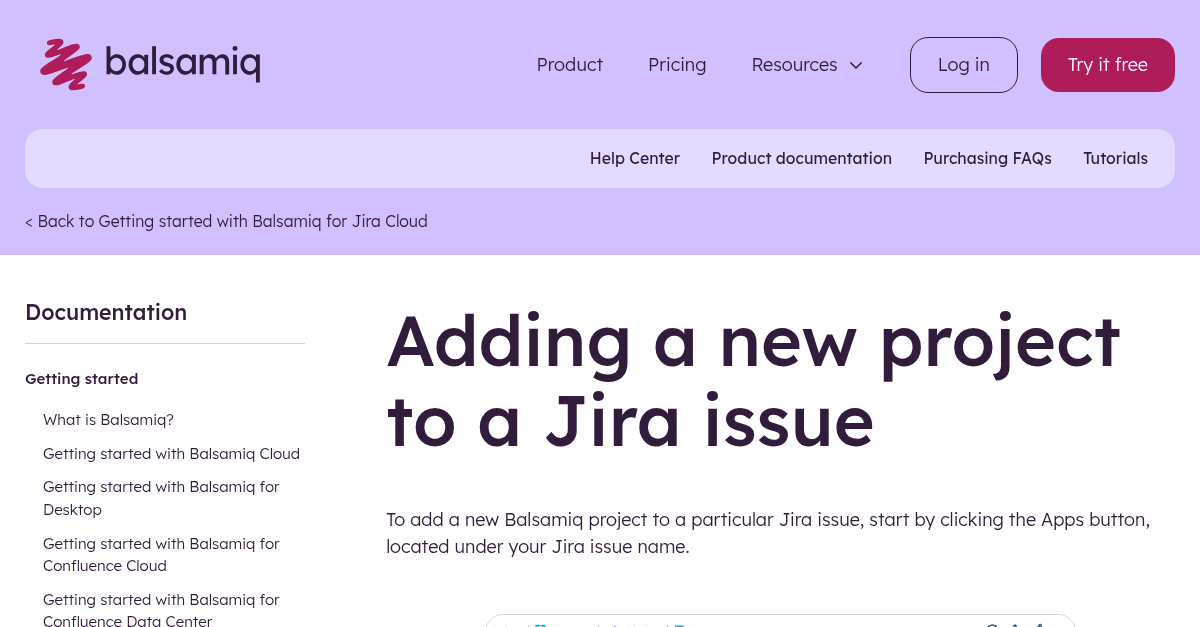
Task: Open the Product menu item
Action: click(569, 64)
